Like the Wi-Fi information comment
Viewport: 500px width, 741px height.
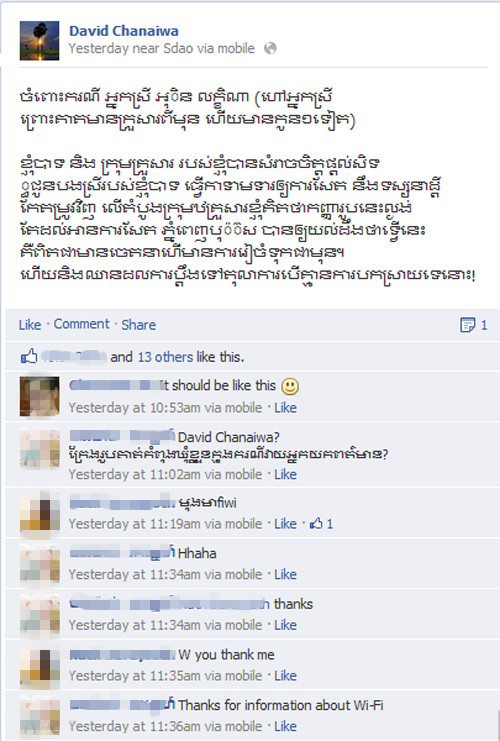tap(285, 726)
